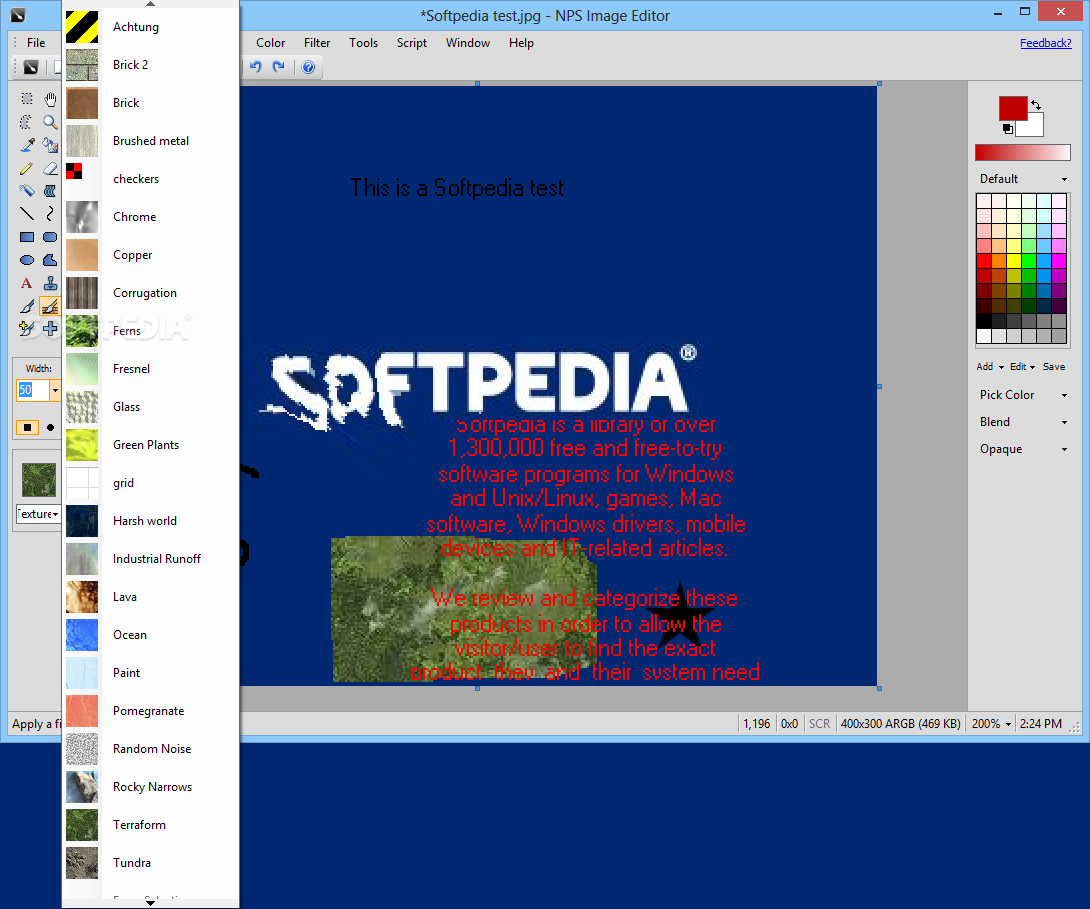Choose the freeform polygon shape tool
The width and height of the screenshot is (1090, 909).
coord(50,260)
